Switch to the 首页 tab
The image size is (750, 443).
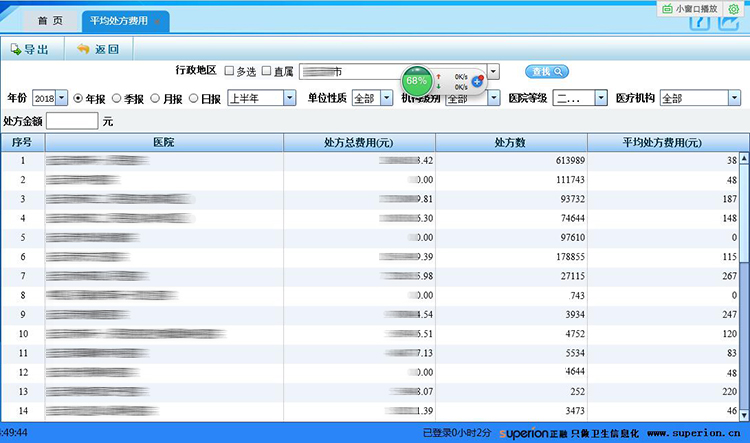(50, 20)
